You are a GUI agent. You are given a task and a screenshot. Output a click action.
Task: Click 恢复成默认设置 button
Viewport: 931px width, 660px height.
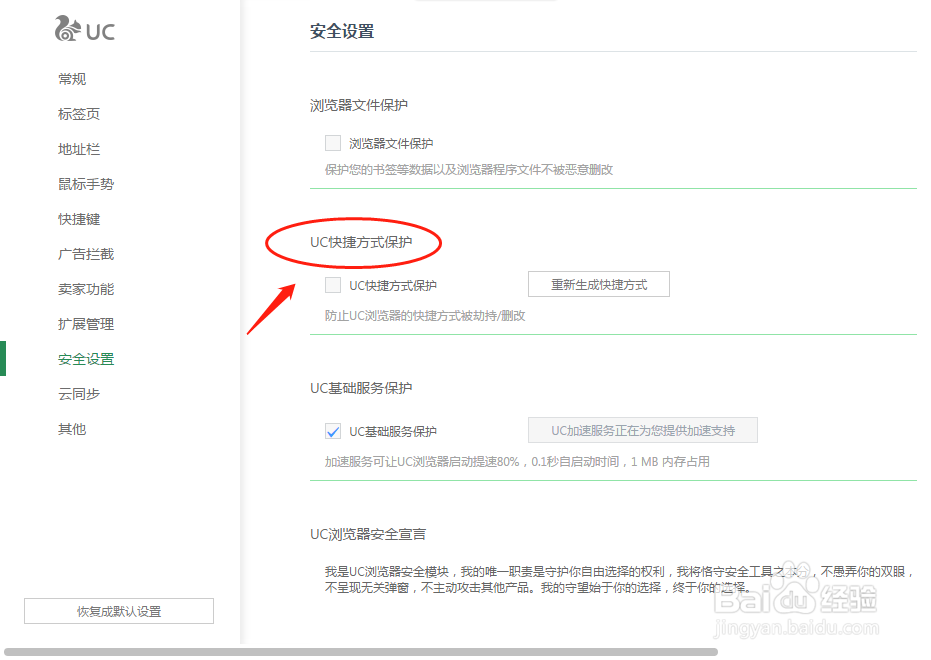(x=119, y=611)
